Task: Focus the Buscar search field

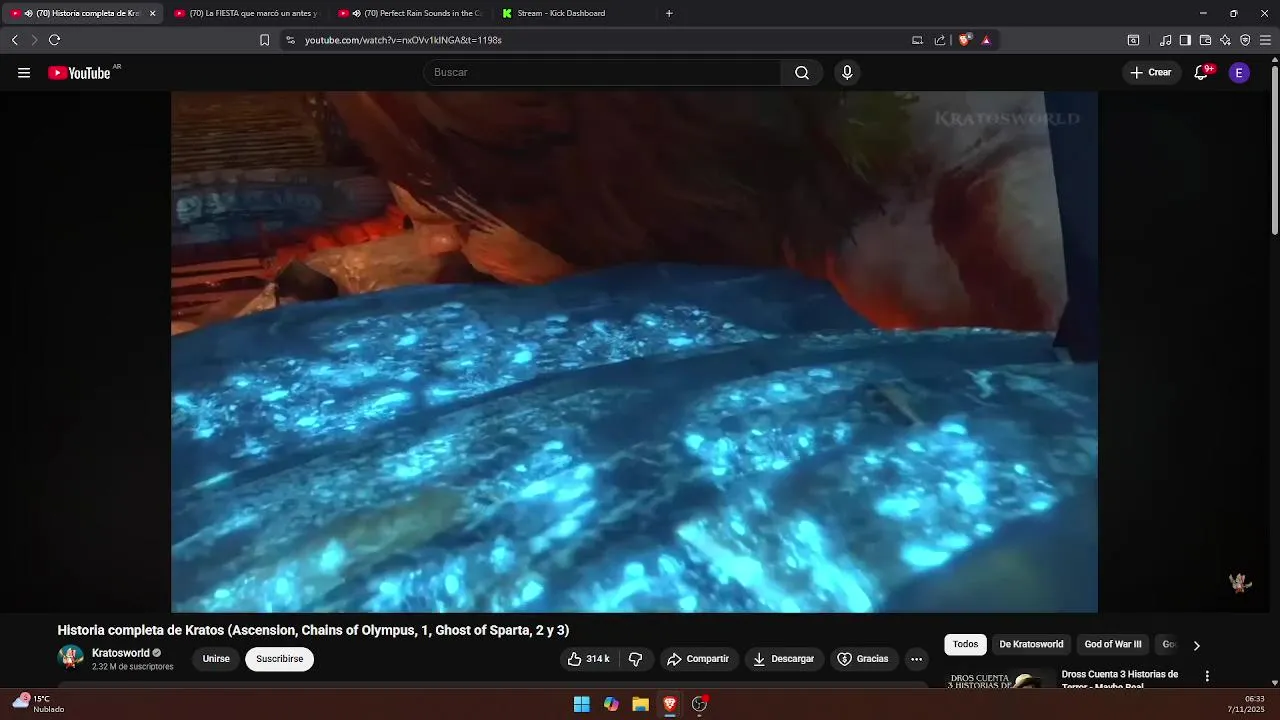Action: pyautogui.click(x=602, y=73)
